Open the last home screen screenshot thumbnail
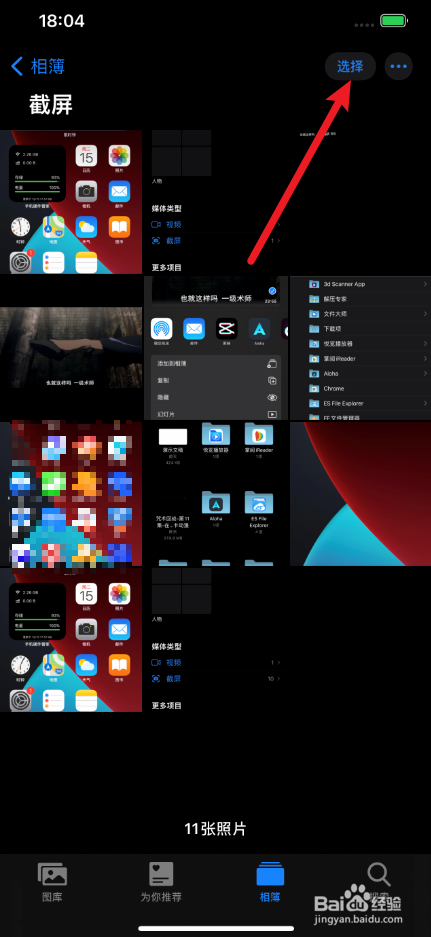 [x=71, y=640]
